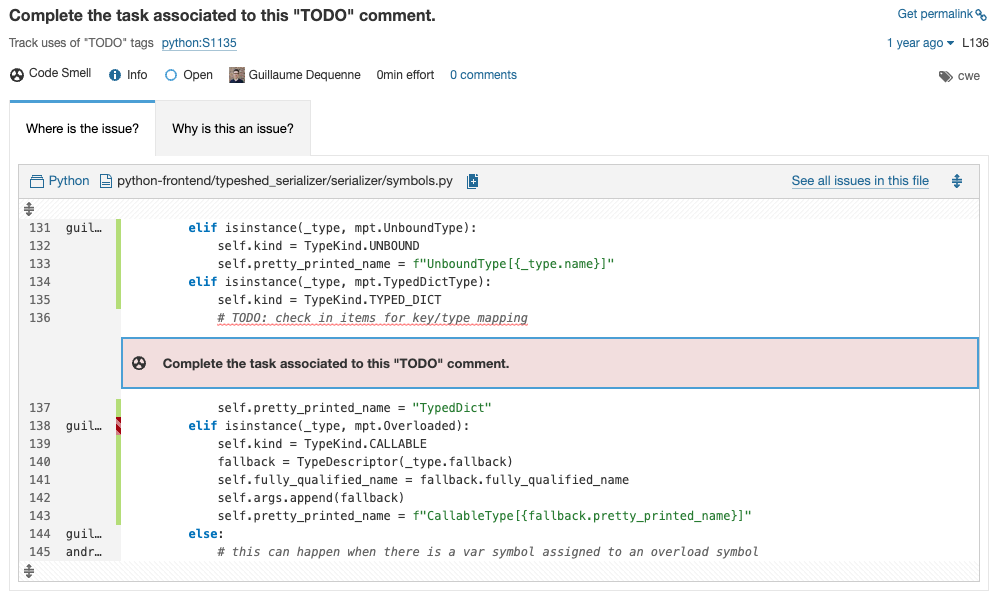The height and width of the screenshot is (591, 1002).
Task: Click Guillaume Dequenne's avatar
Action: pyautogui.click(x=237, y=75)
